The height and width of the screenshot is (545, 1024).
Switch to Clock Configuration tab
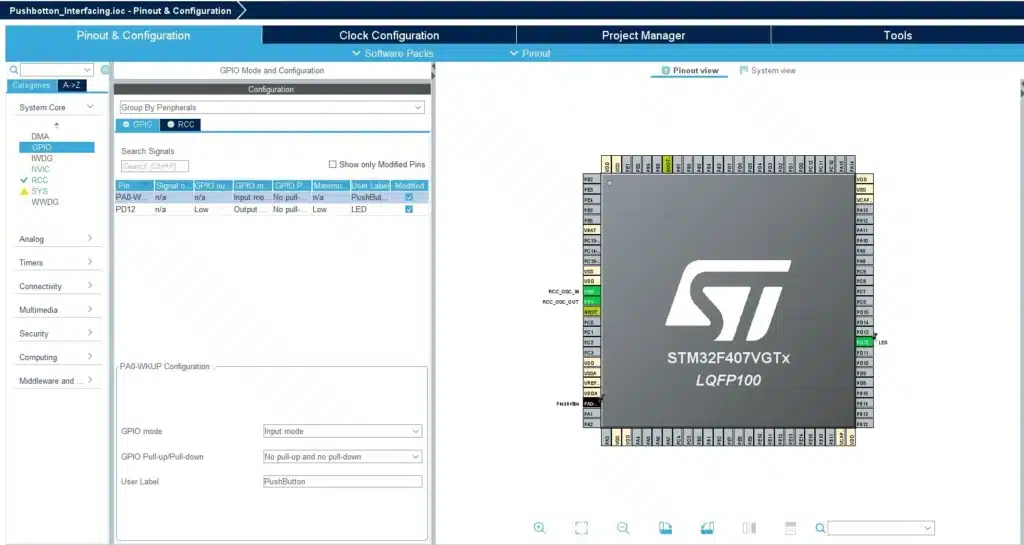click(389, 35)
